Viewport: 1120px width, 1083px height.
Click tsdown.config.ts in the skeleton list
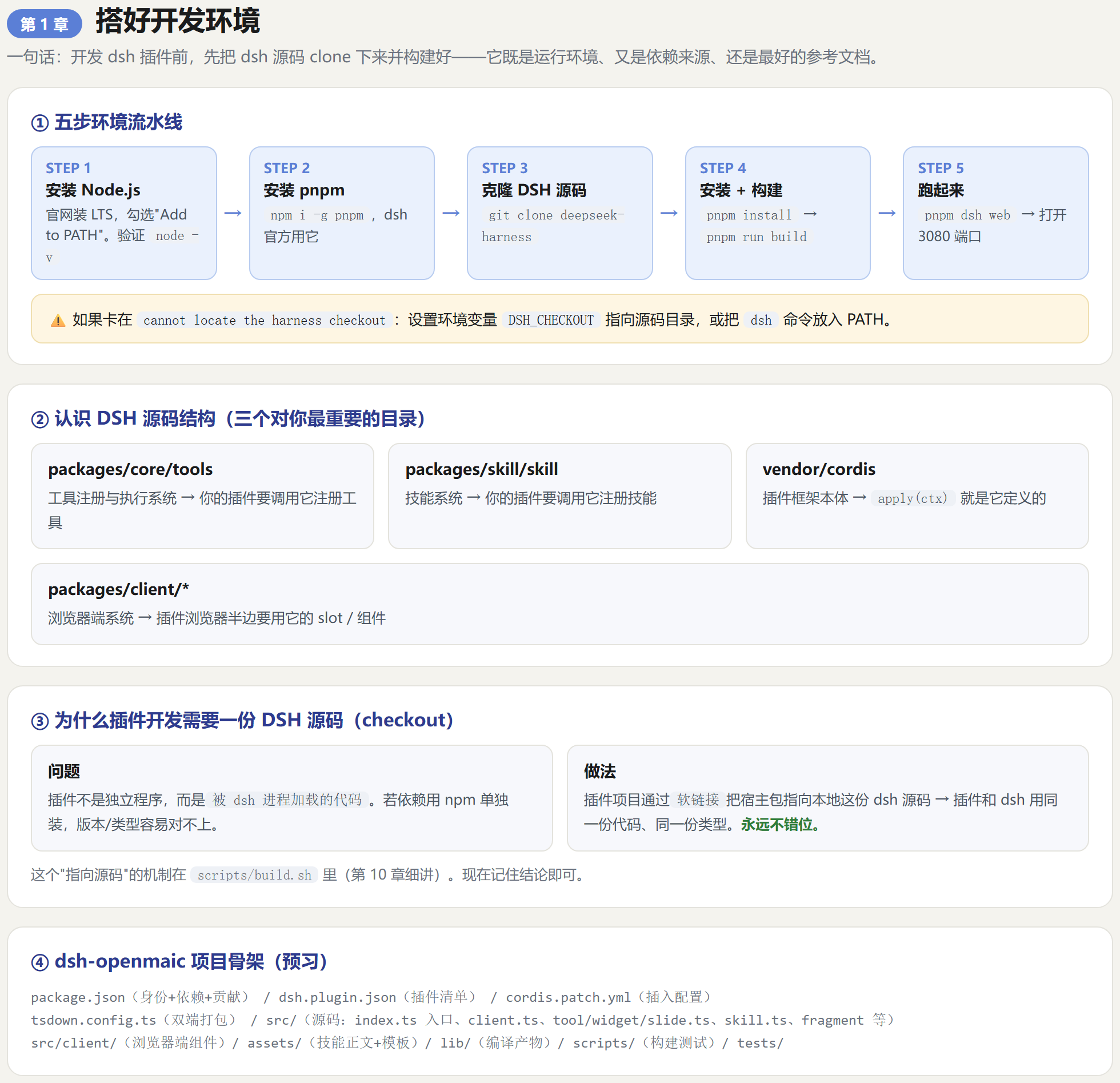pyautogui.click(x=94, y=1020)
